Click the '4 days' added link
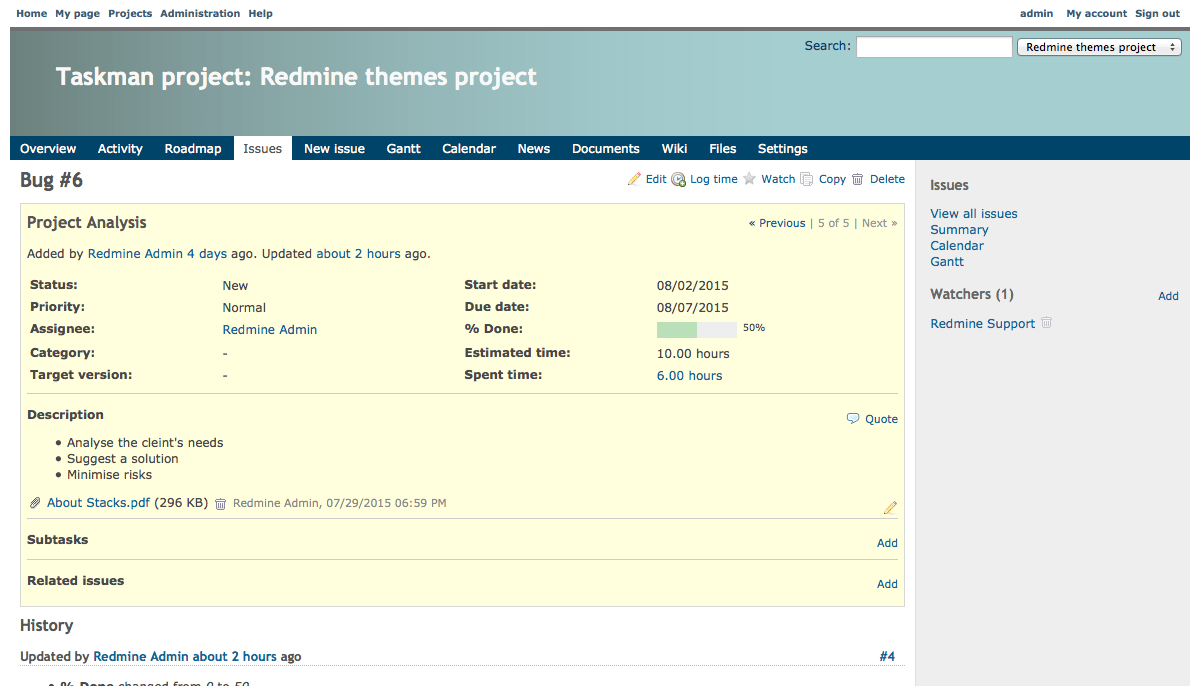The image size is (1200, 686). point(207,254)
